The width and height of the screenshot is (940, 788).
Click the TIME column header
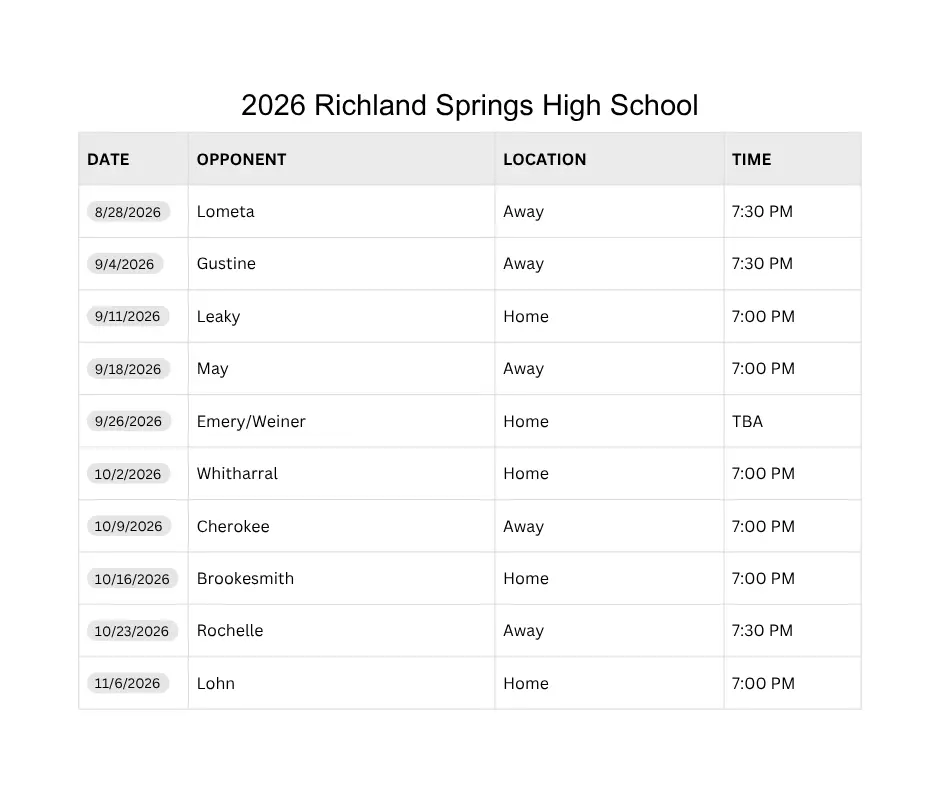coord(751,160)
